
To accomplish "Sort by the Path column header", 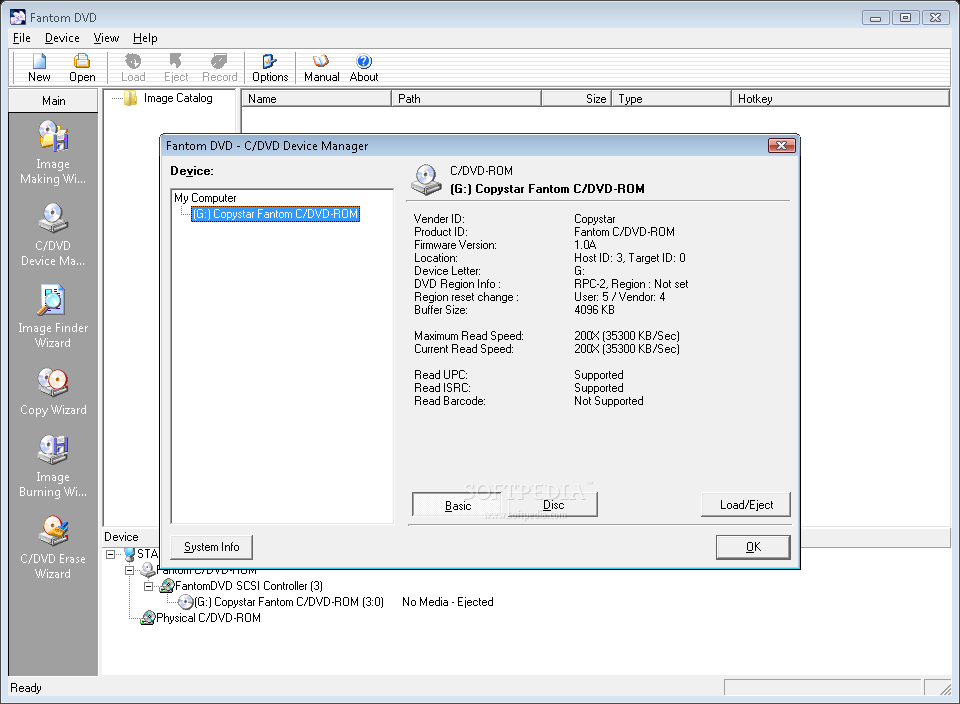I will point(467,99).
